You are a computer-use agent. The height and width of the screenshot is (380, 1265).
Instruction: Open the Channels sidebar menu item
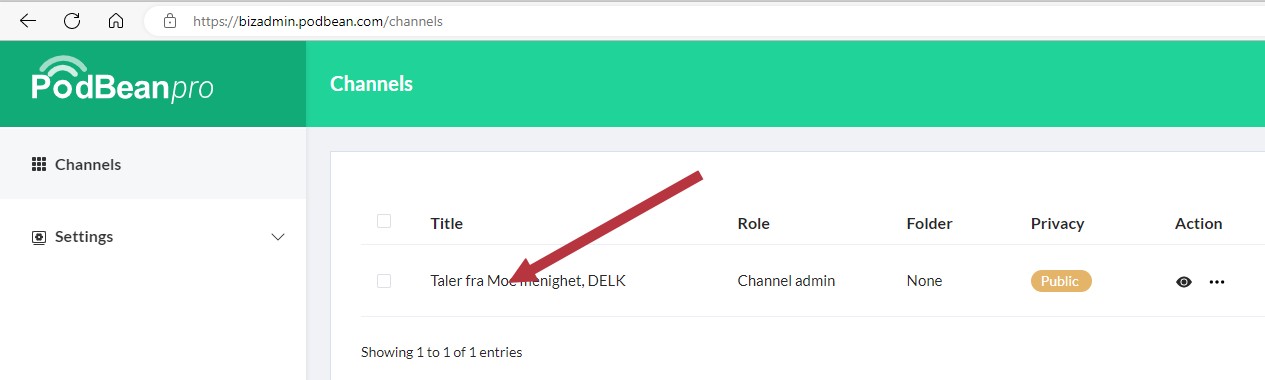pos(153,164)
